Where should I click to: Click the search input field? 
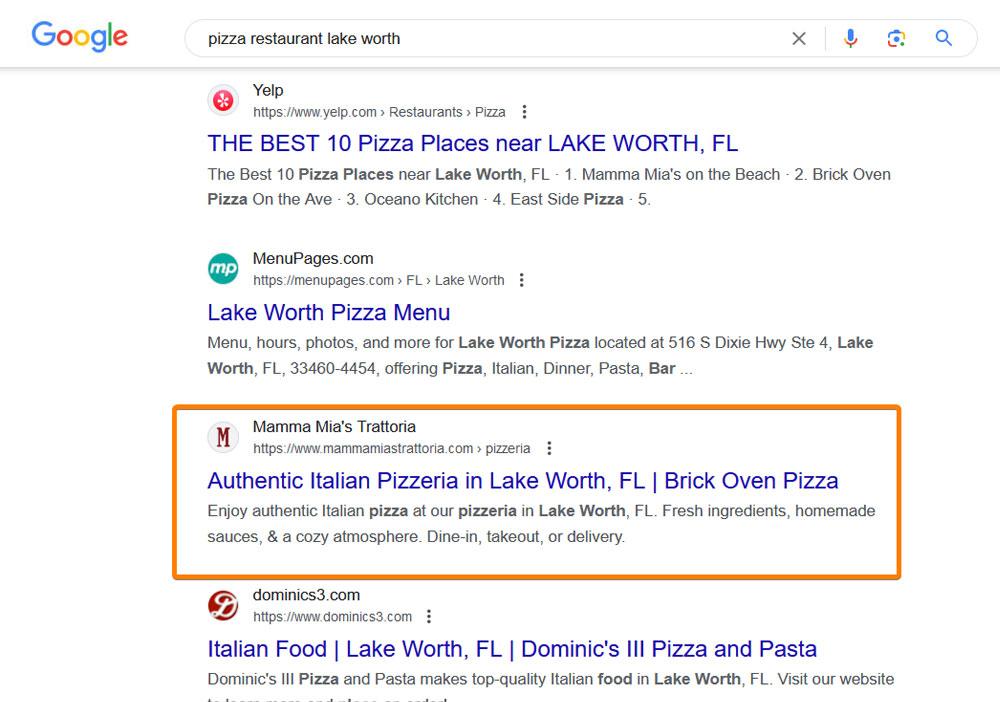[491, 39]
